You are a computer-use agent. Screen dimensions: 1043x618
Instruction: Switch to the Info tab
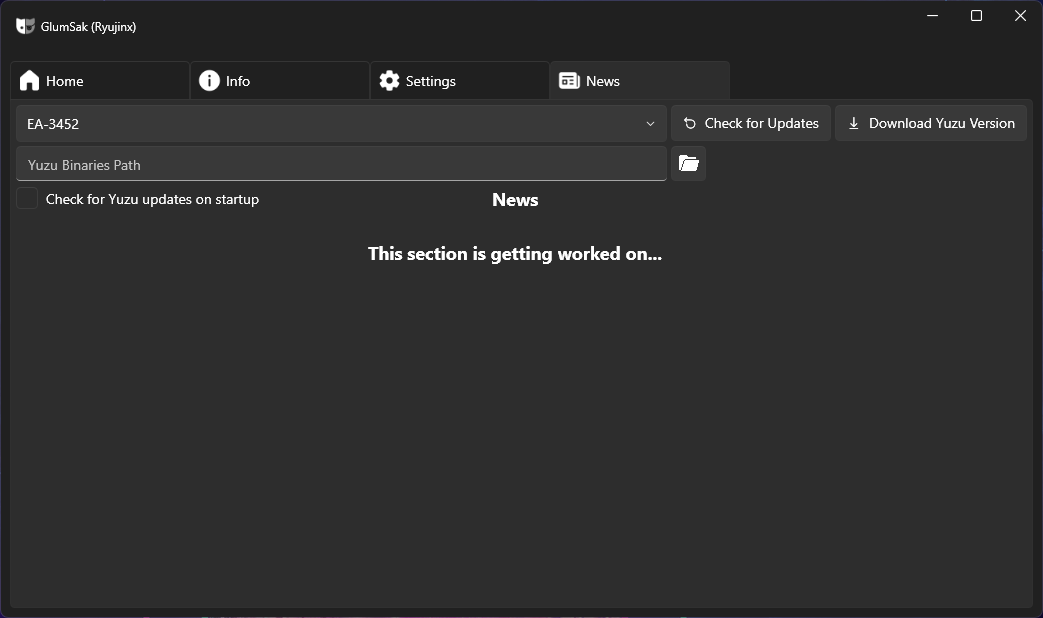(279, 81)
